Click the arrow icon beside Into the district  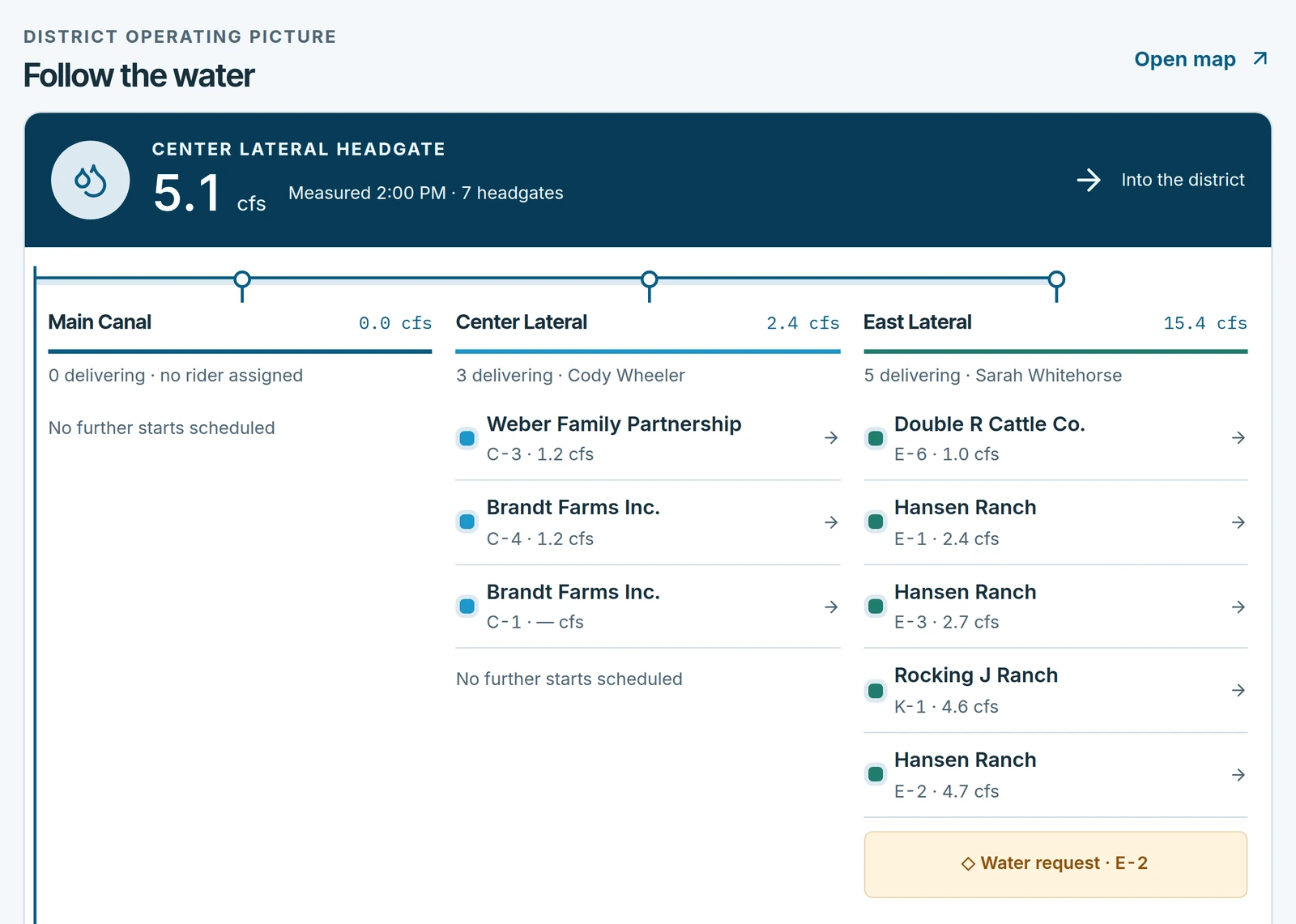click(1089, 180)
